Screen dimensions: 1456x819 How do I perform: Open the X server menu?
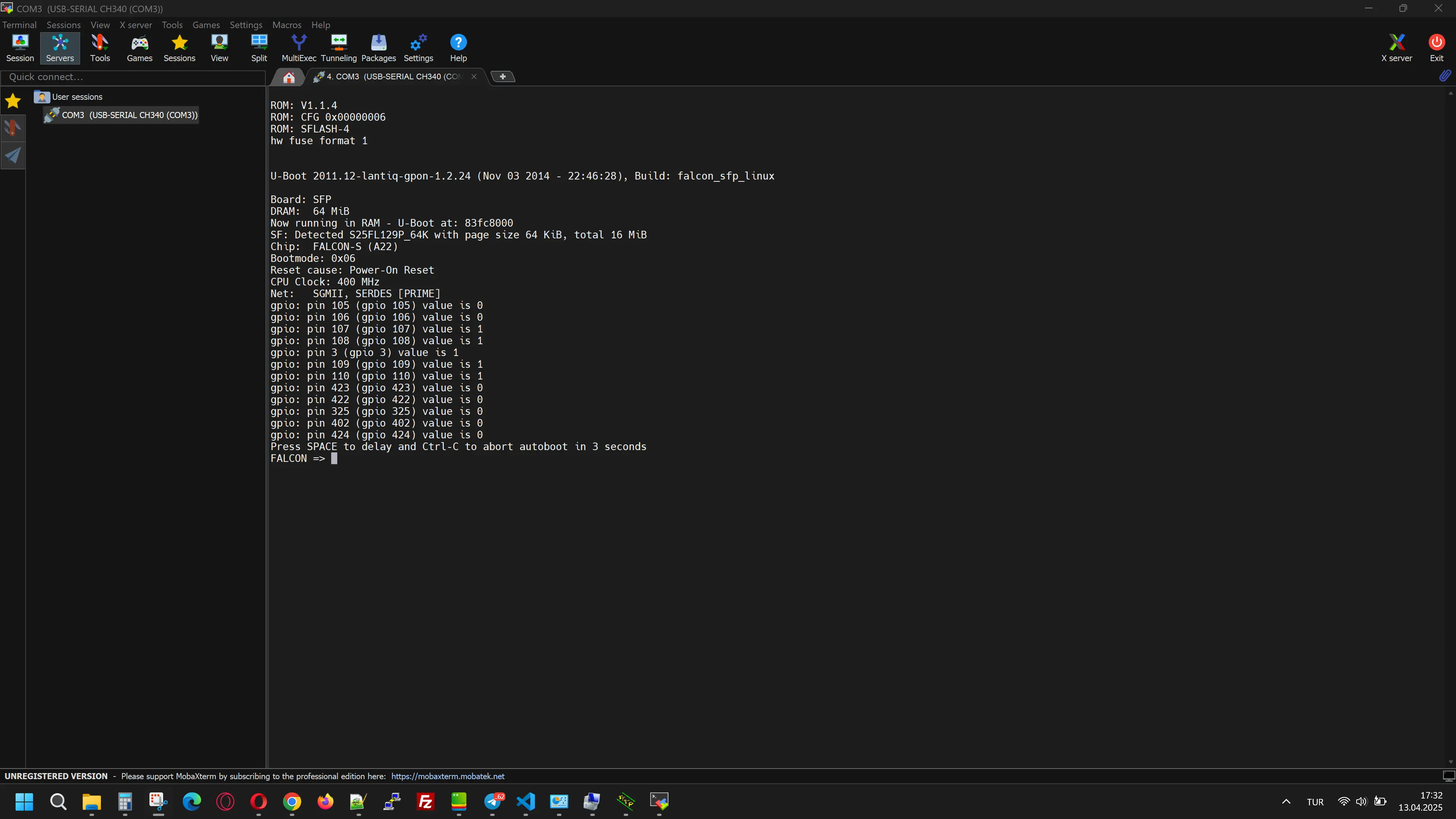click(x=136, y=25)
